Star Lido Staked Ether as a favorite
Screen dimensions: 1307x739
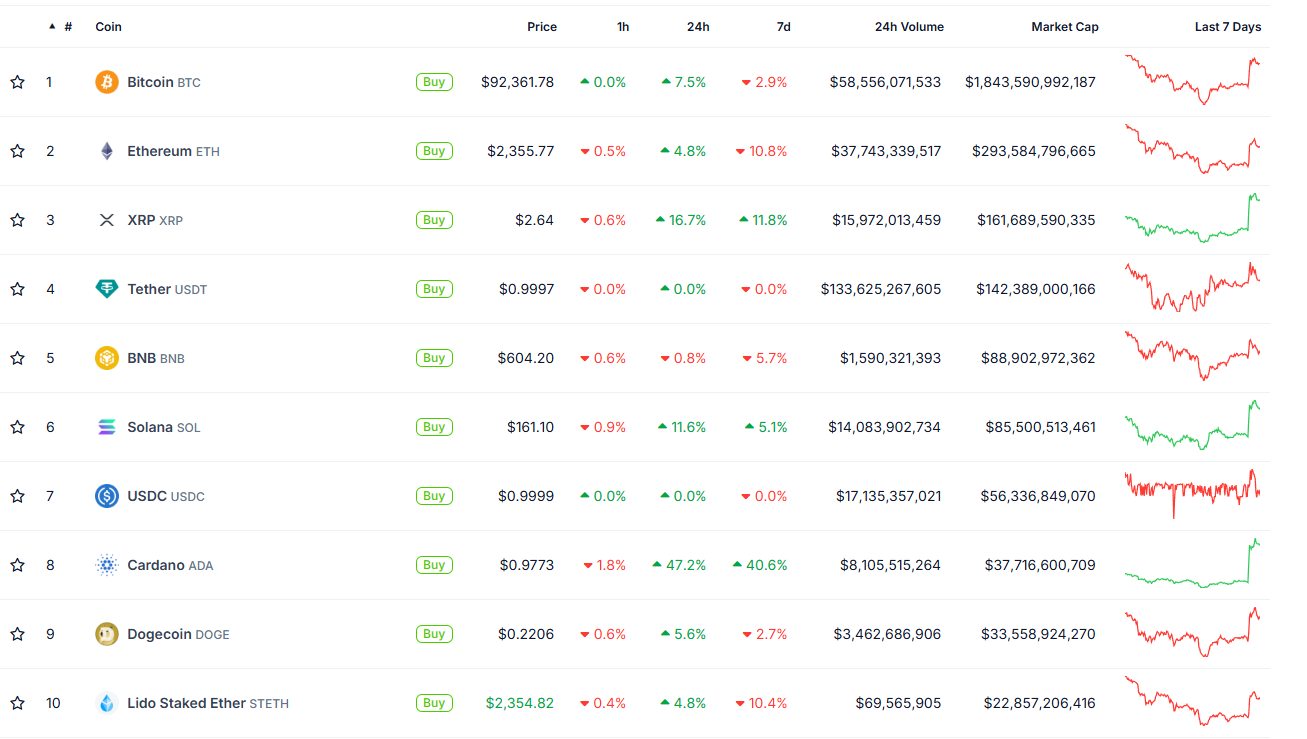(x=17, y=703)
